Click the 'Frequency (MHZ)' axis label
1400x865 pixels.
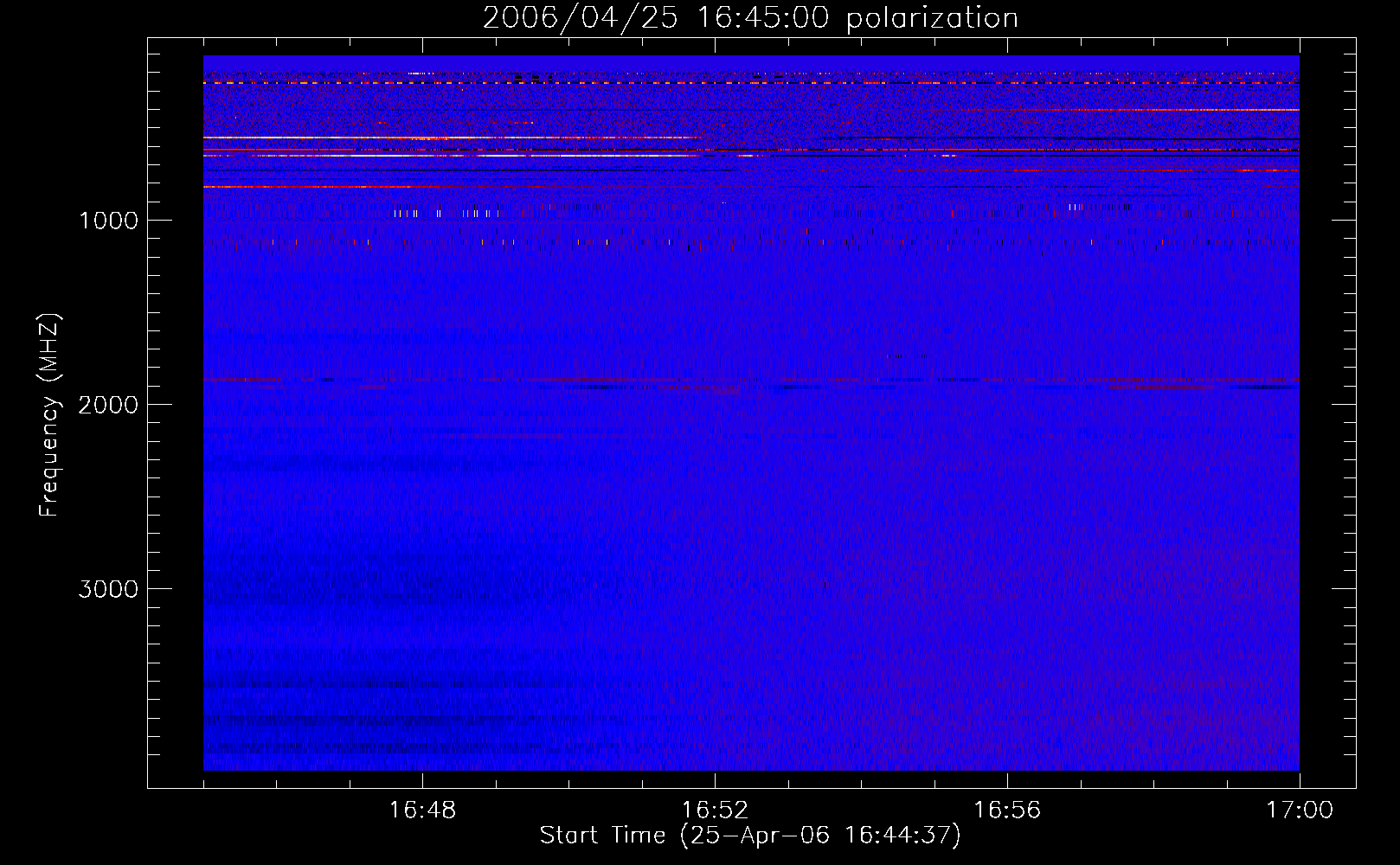pyautogui.click(x=50, y=414)
